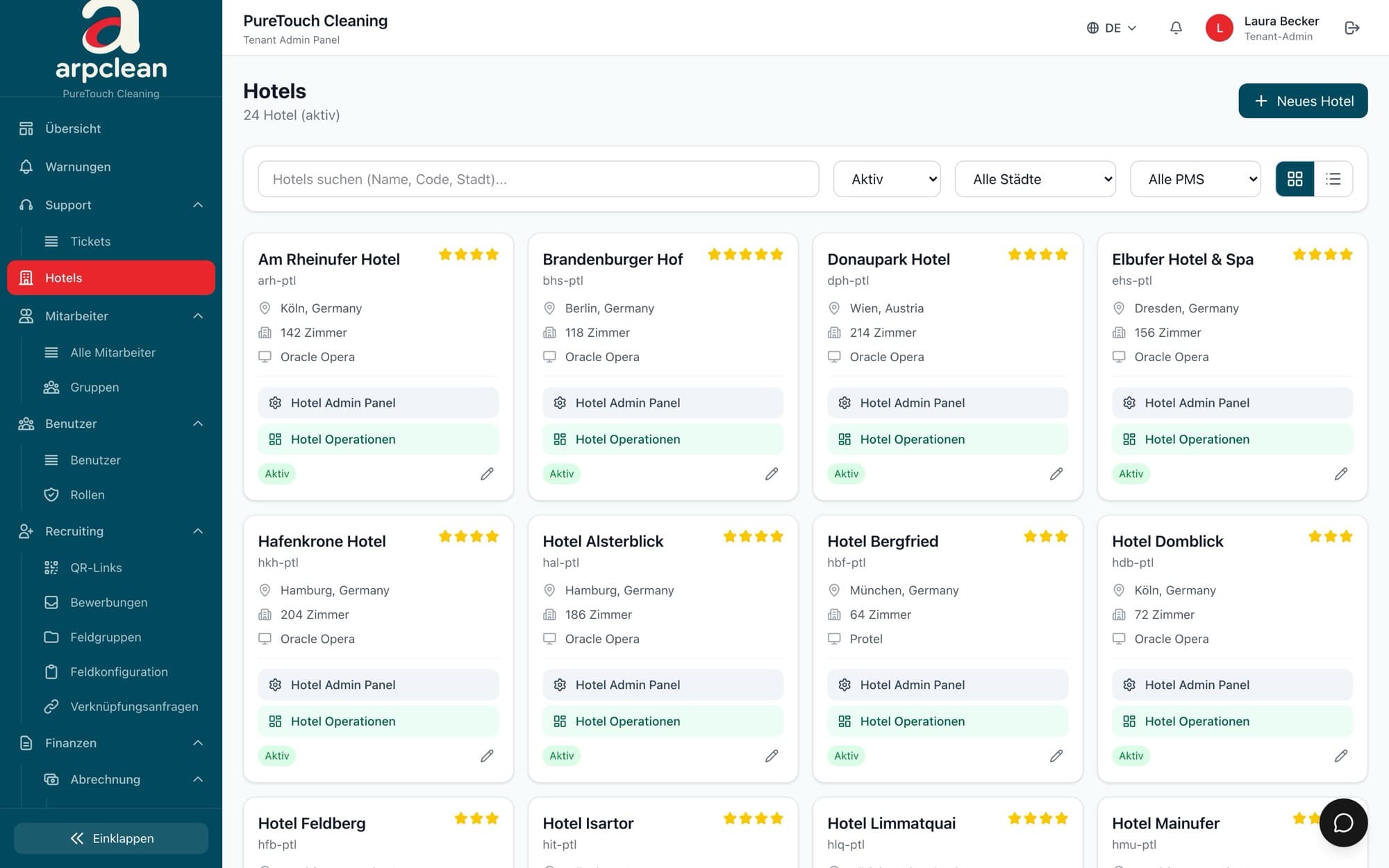
Task: Switch to grid view
Action: pyautogui.click(x=1295, y=179)
